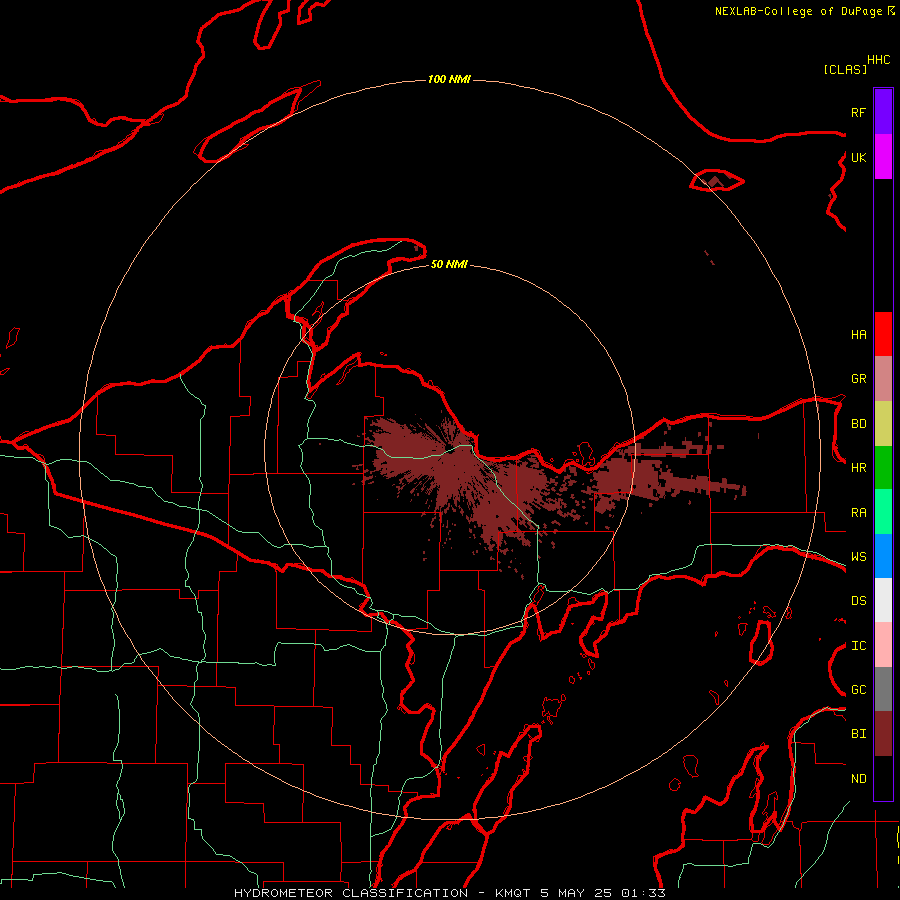Click the ND legend label
The height and width of the screenshot is (900, 900).
(x=858, y=779)
